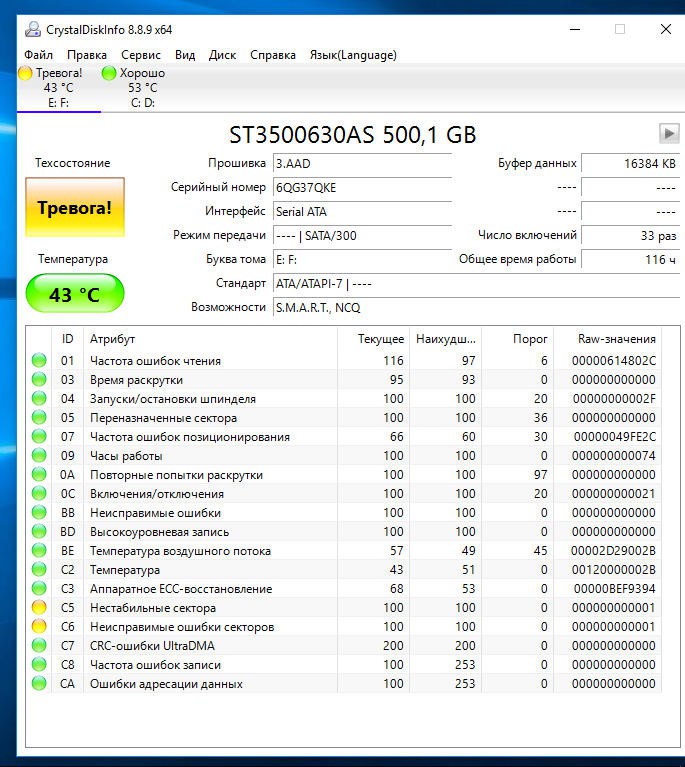Click the ST3500630AS 500,1 GB model title
Viewport: 685px width, 767px height.
(352, 135)
